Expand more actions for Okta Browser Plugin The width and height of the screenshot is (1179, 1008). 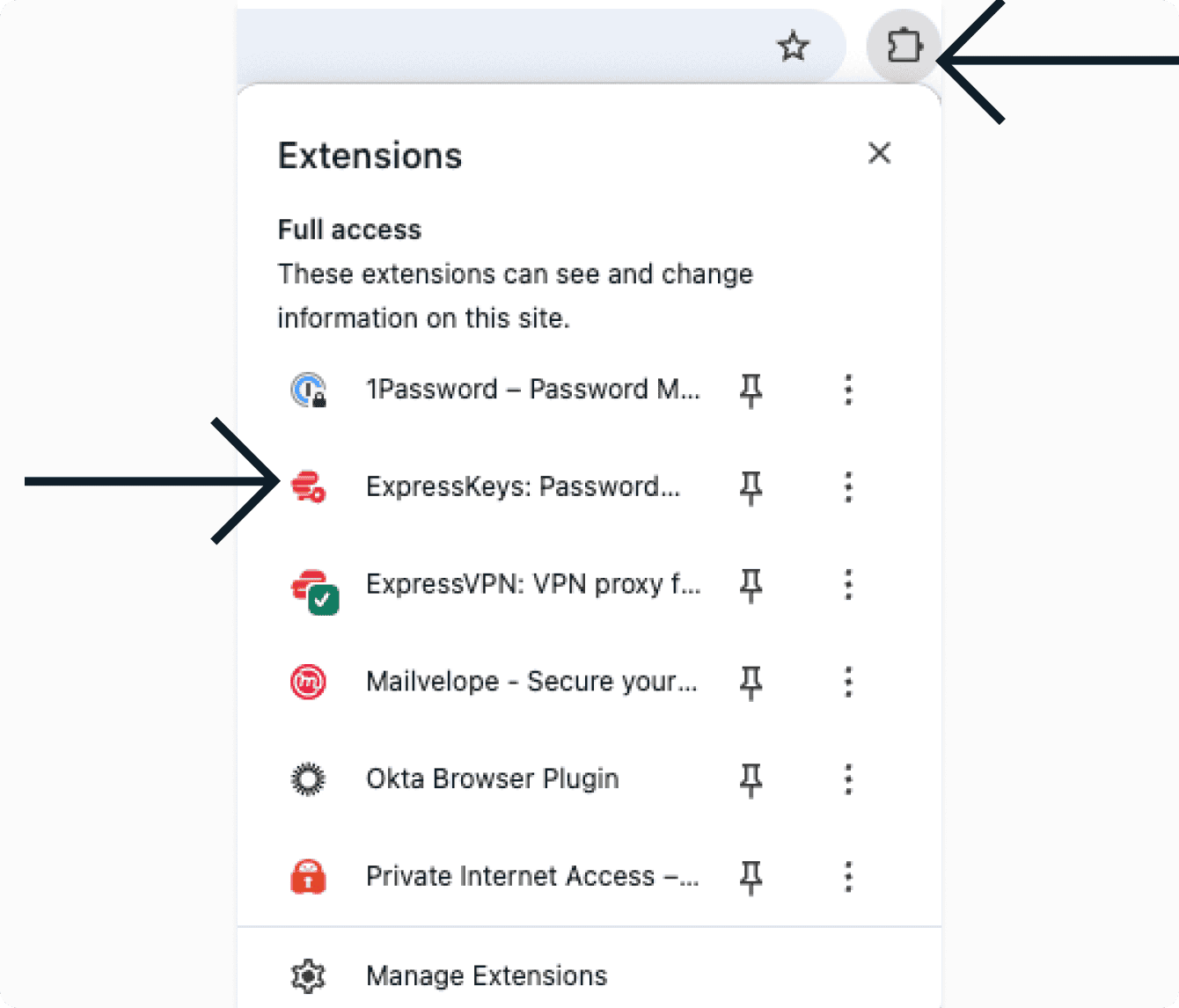(848, 778)
